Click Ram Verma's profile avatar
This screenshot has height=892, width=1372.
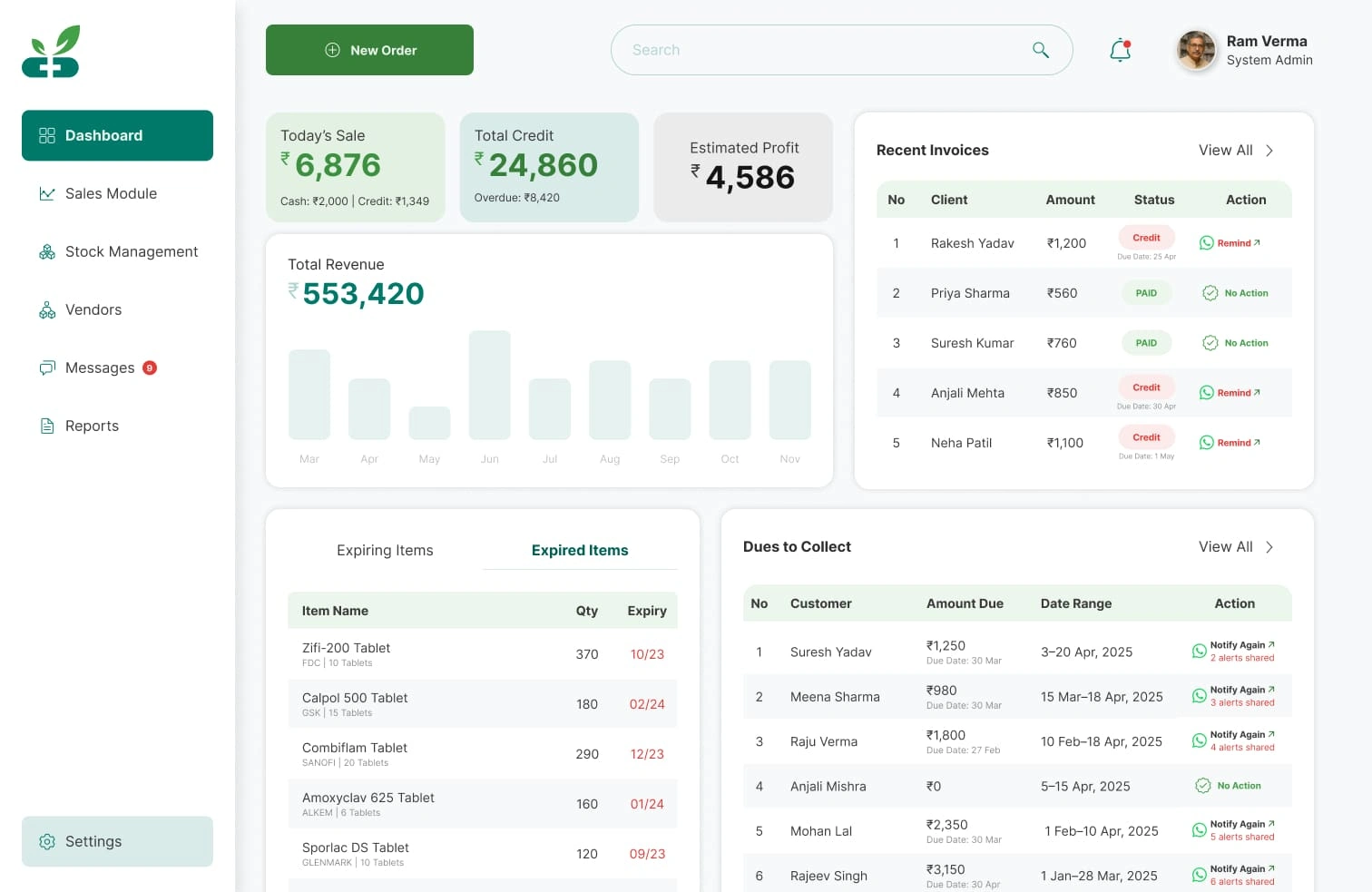(1196, 50)
